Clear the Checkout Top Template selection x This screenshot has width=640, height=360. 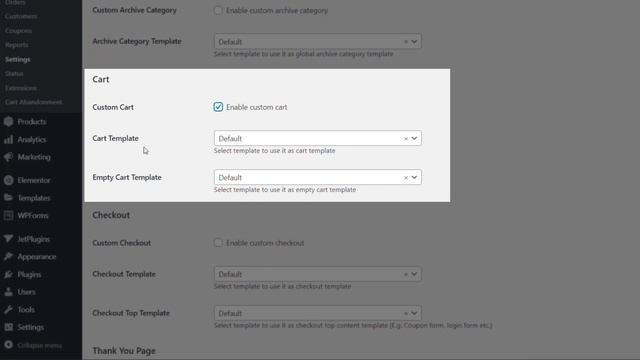coord(406,313)
